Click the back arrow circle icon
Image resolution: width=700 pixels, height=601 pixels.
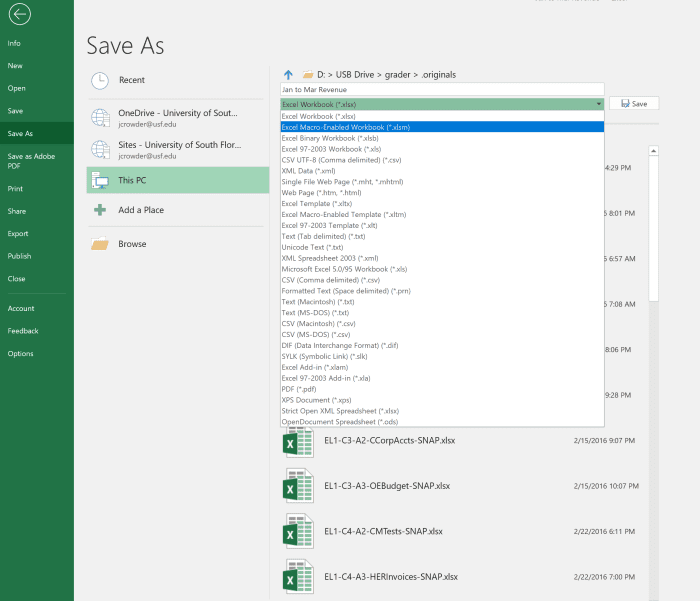(18, 13)
